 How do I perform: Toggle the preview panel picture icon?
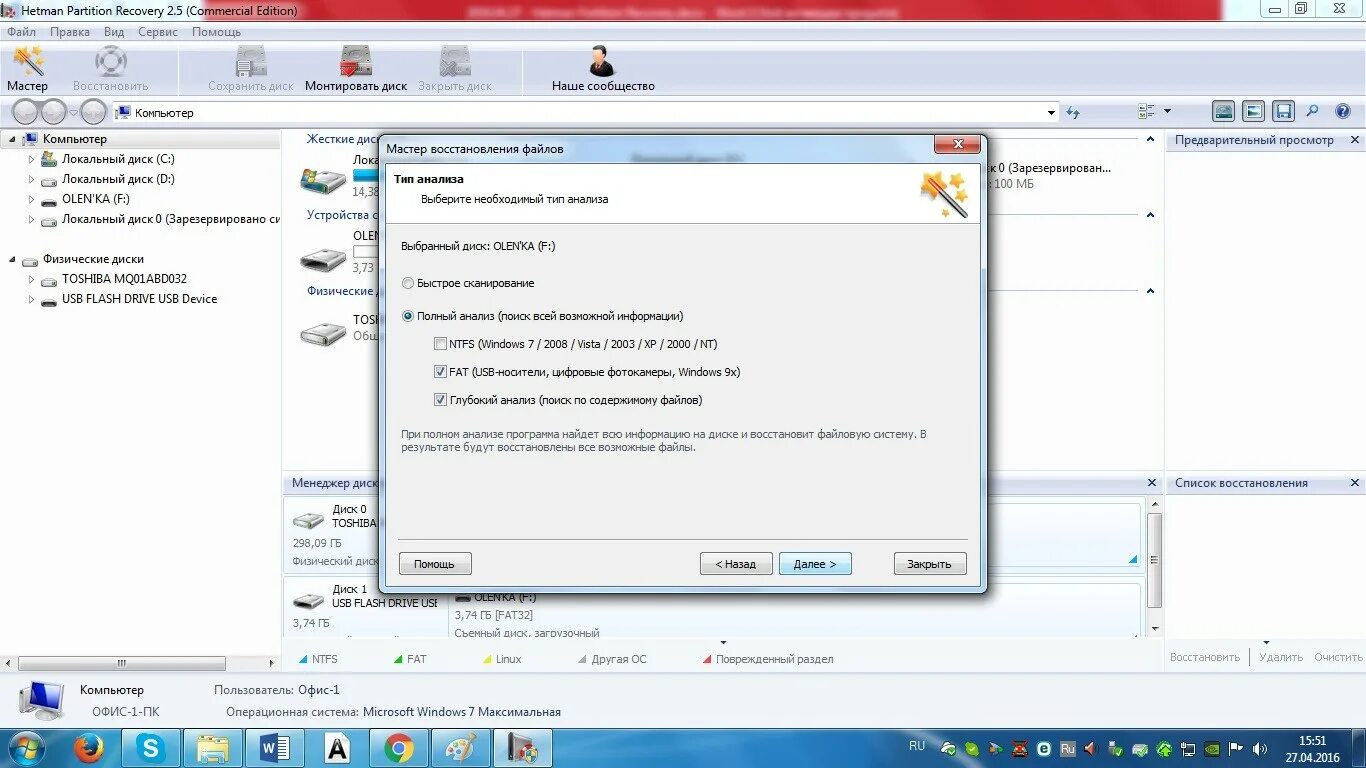click(1254, 112)
